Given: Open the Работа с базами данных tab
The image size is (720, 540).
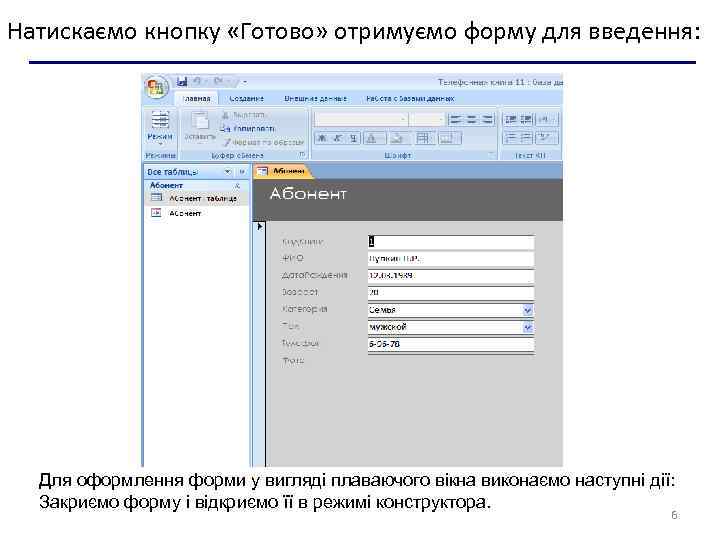Looking at the screenshot, I should [x=410, y=98].
